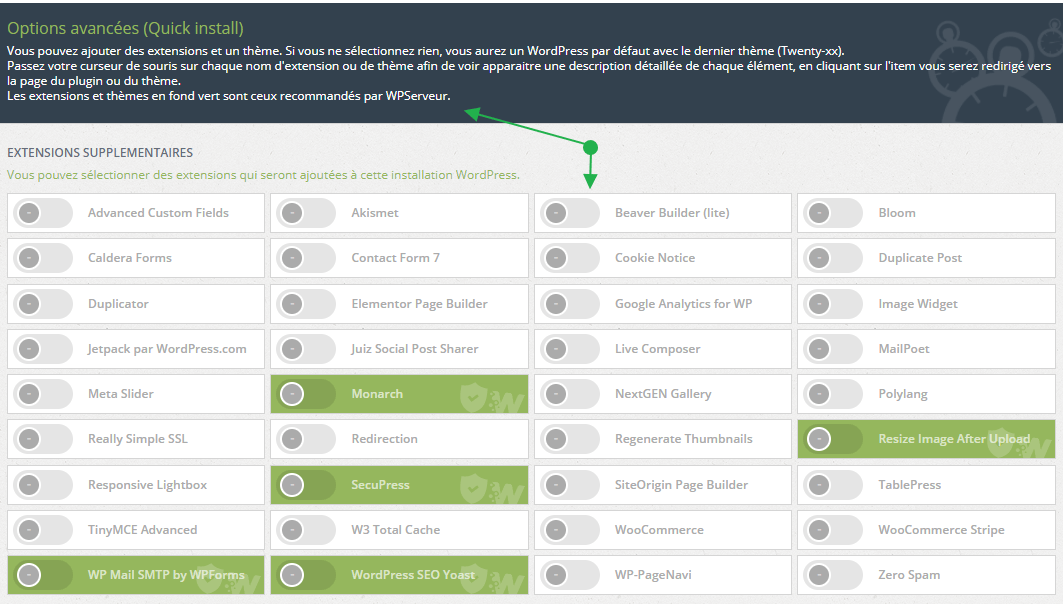Enable the Bloom extension switch
The image size is (1063, 604).
click(833, 213)
